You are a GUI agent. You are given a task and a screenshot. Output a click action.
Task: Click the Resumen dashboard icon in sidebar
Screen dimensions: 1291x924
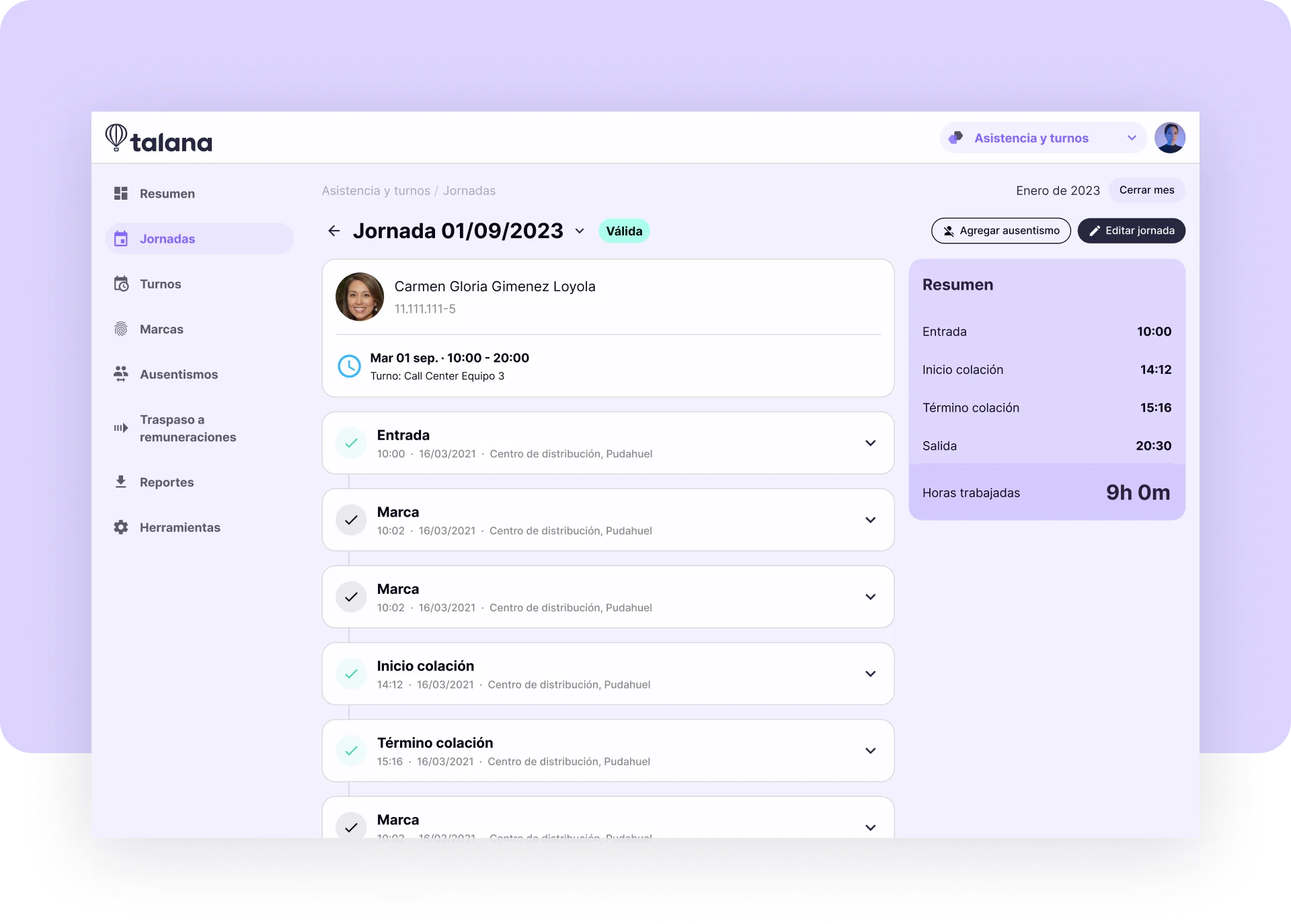pyautogui.click(x=121, y=194)
